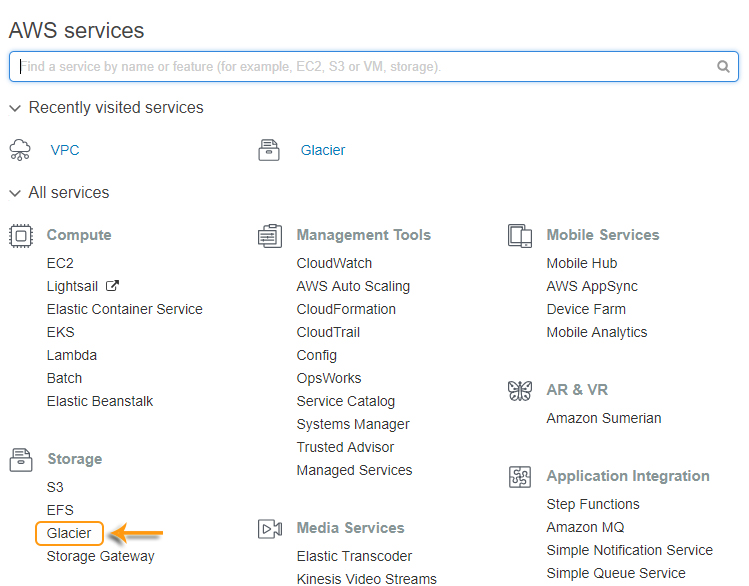Focus the find a service search field
749x586 pixels.
374,66
